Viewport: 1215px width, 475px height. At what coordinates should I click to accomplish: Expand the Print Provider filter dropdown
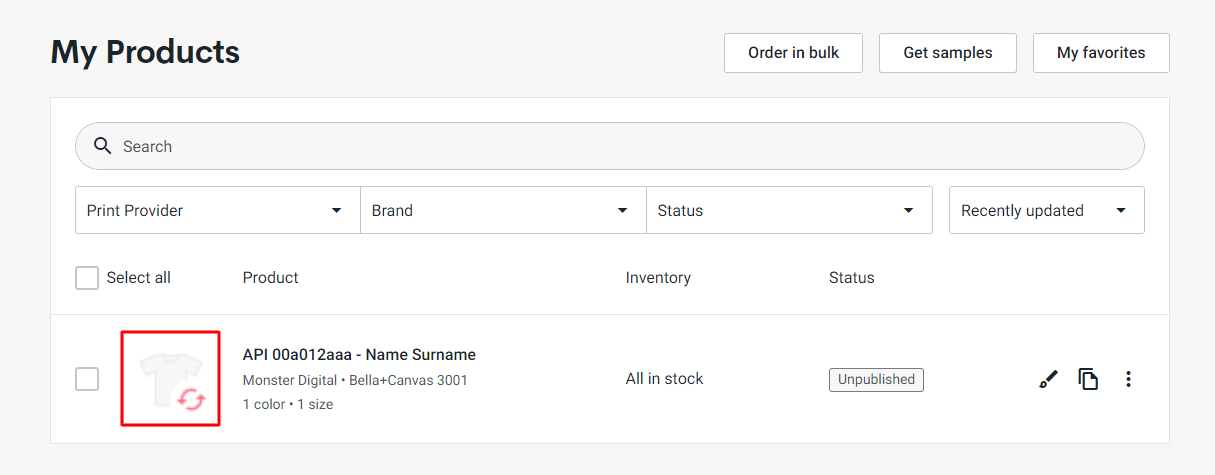(x=218, y=210)
